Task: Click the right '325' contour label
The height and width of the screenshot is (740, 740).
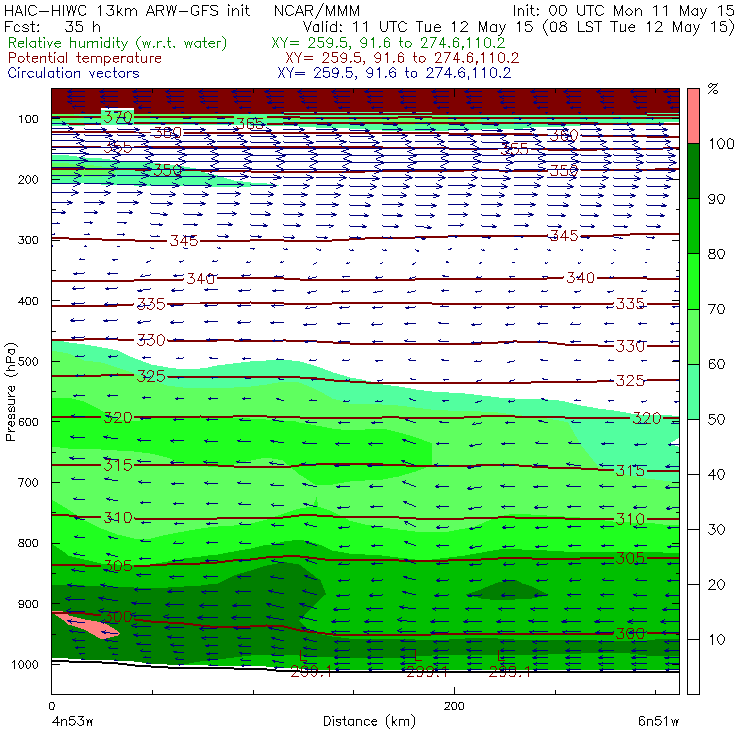Action: 630,380
